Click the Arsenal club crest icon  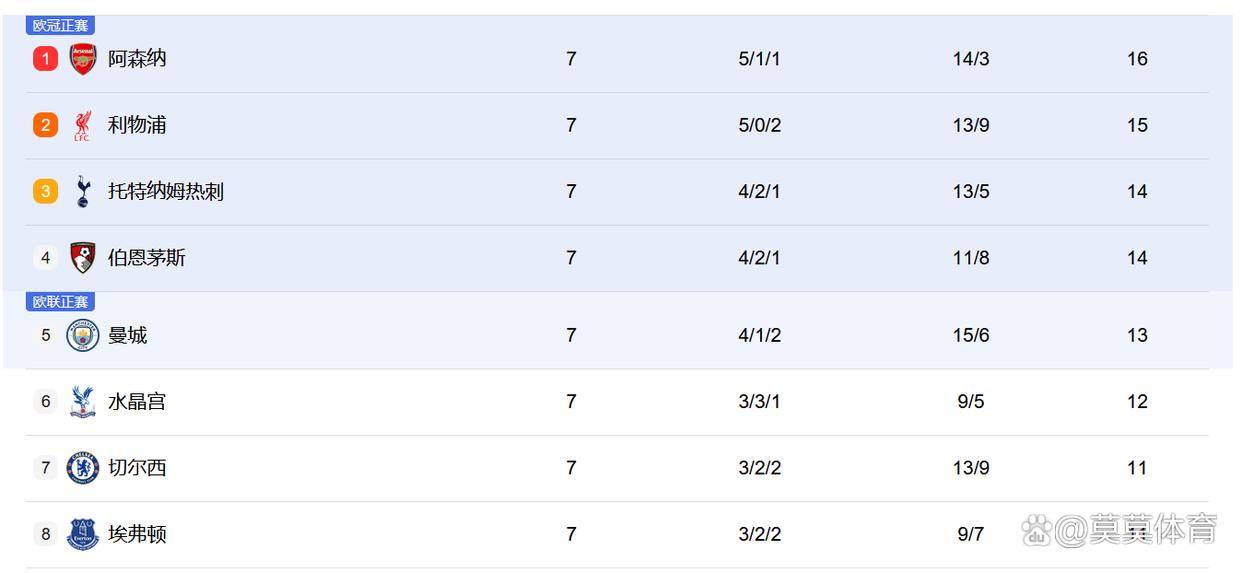[83, 59]
